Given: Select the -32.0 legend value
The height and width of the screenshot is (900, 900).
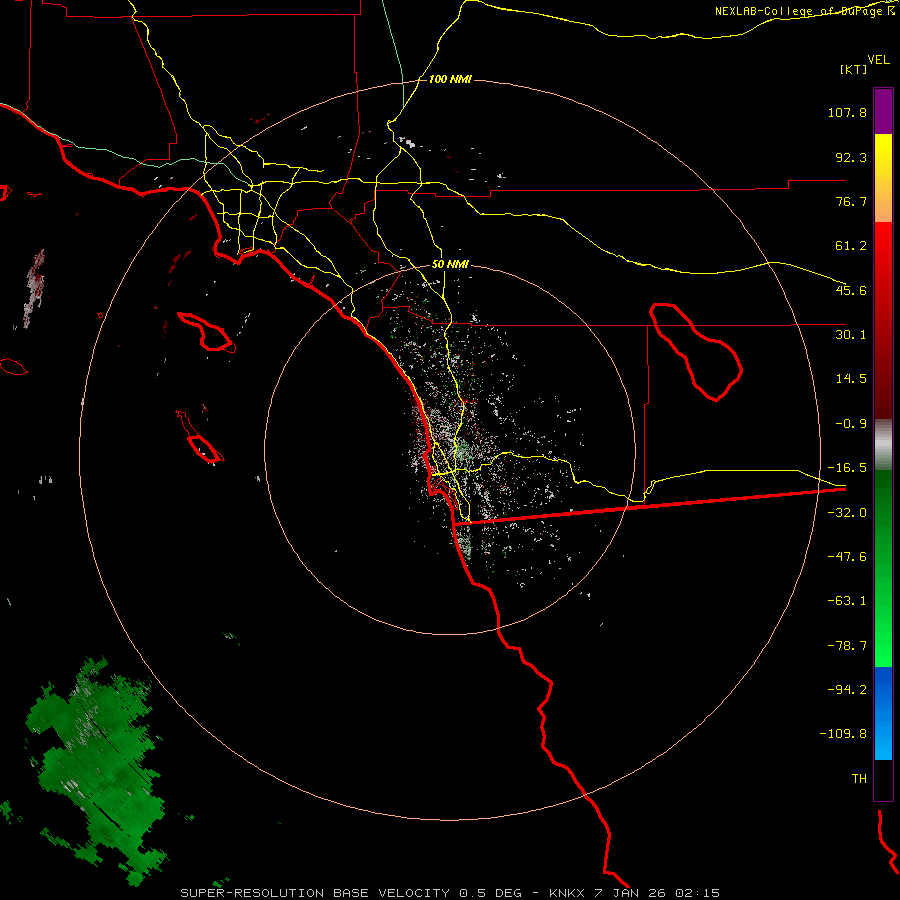Looking at the screenshot, I should pos(847,513).
